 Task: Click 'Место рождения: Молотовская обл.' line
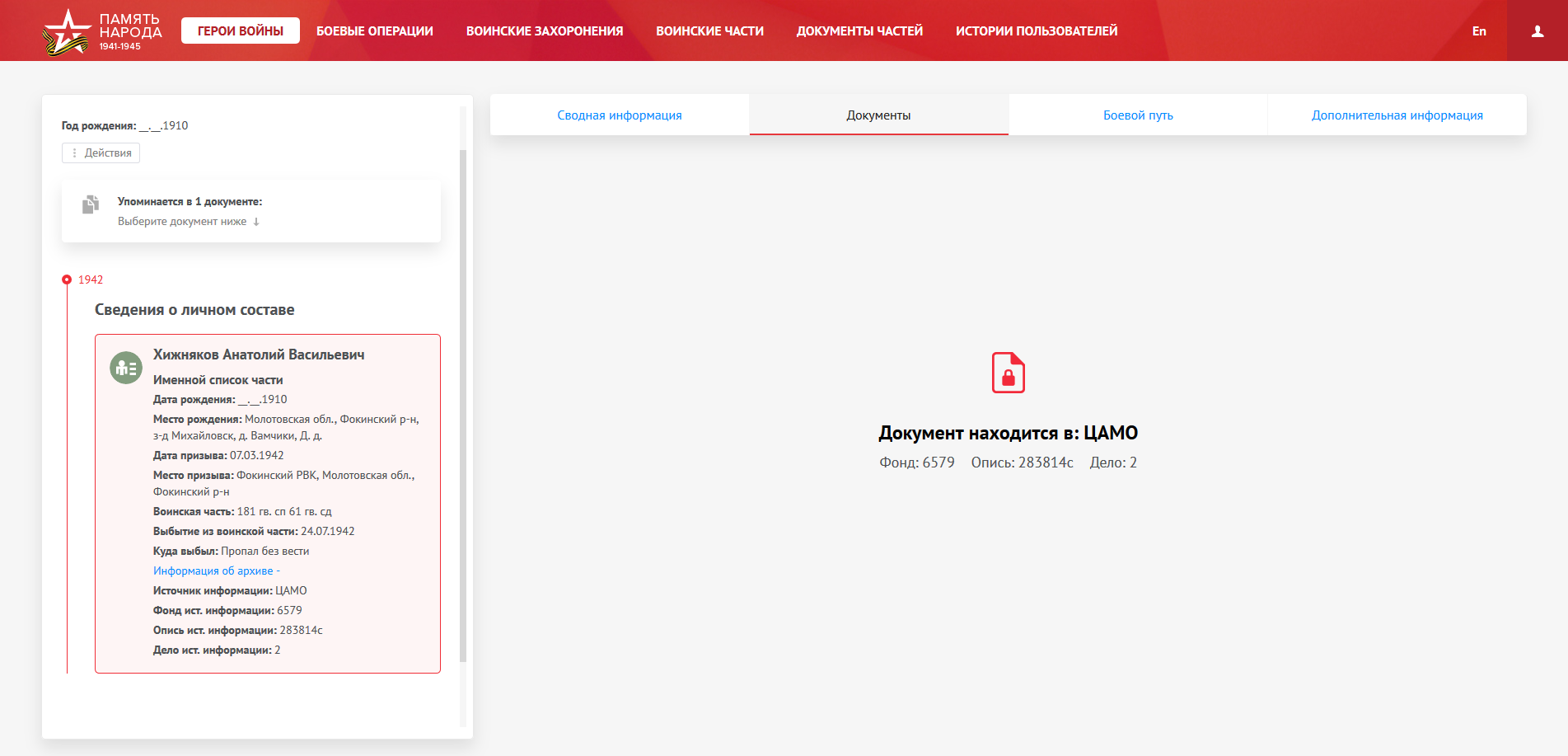286,427
